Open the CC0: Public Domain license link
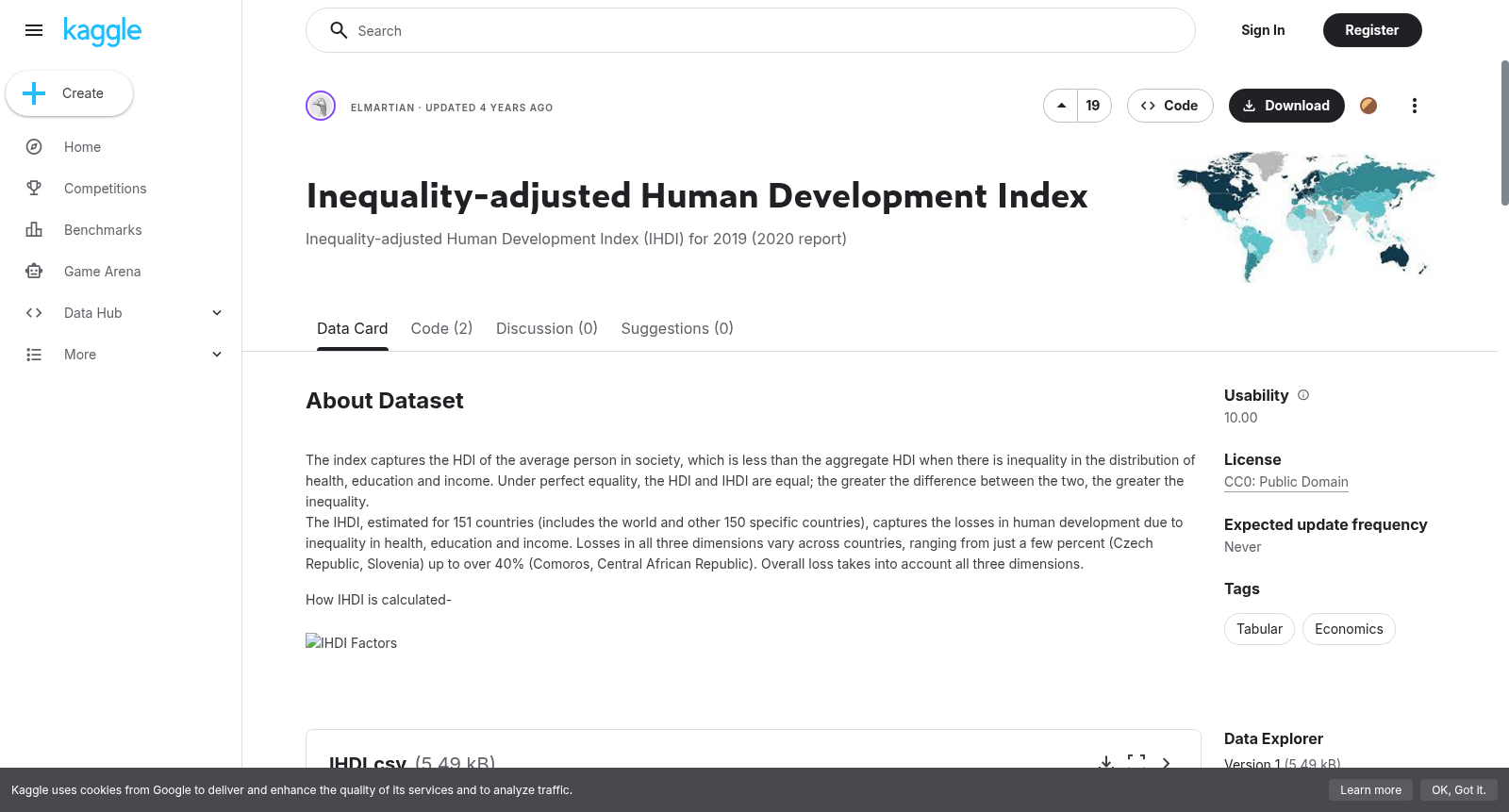 coord(1286,482)
